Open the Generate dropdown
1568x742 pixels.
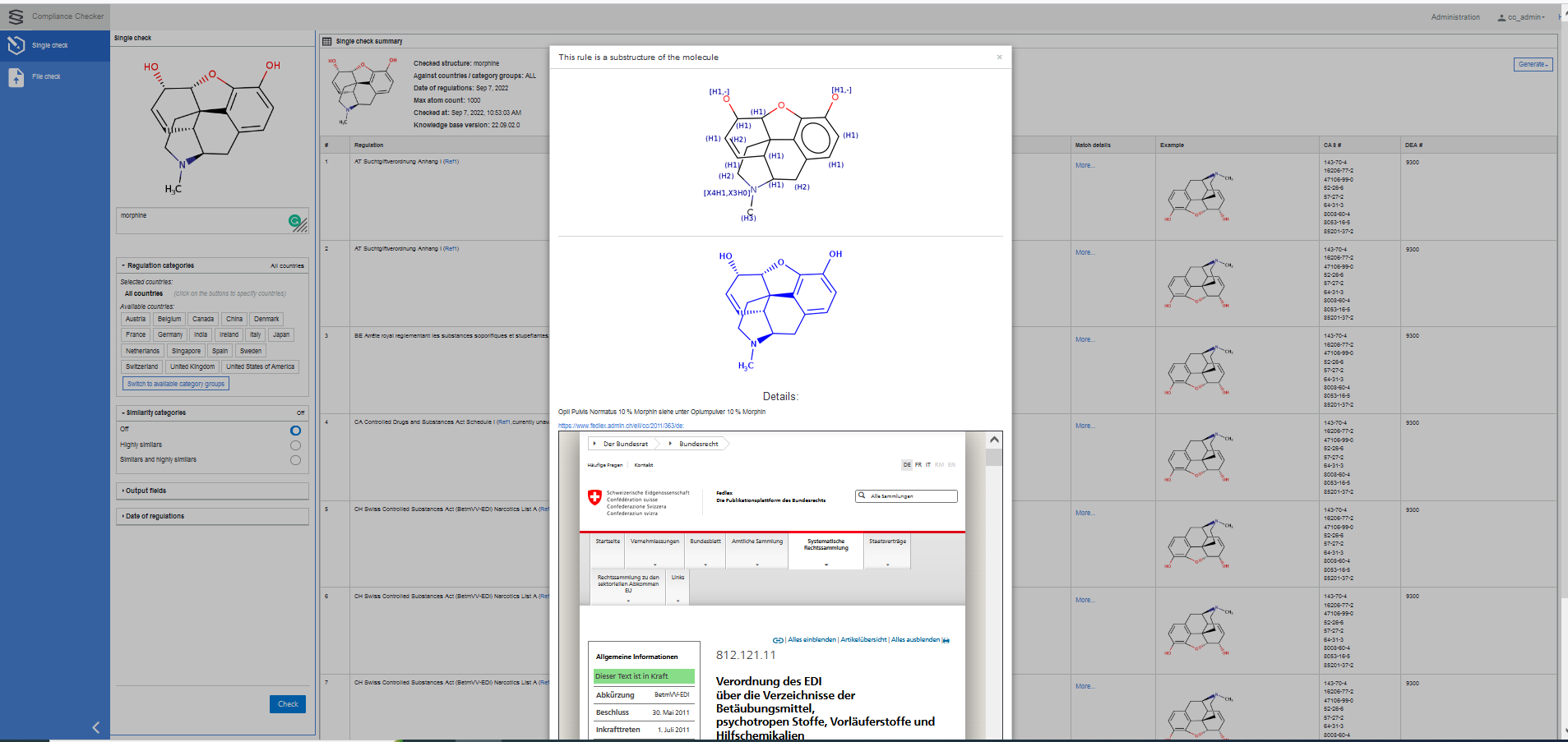1533,64
